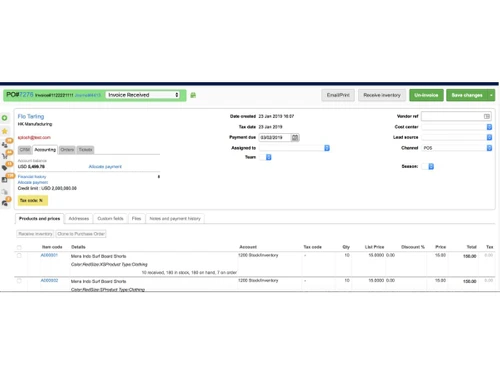Open the Season dropdown
The image size is (500, 375).
tap(428, 166)
